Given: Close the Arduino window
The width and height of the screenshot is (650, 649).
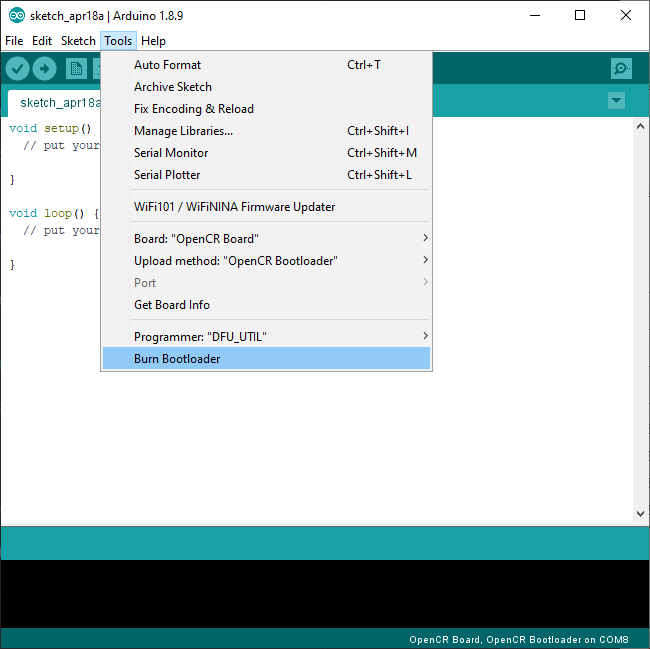Looking at the screenshot, I should tap(626, 16).
